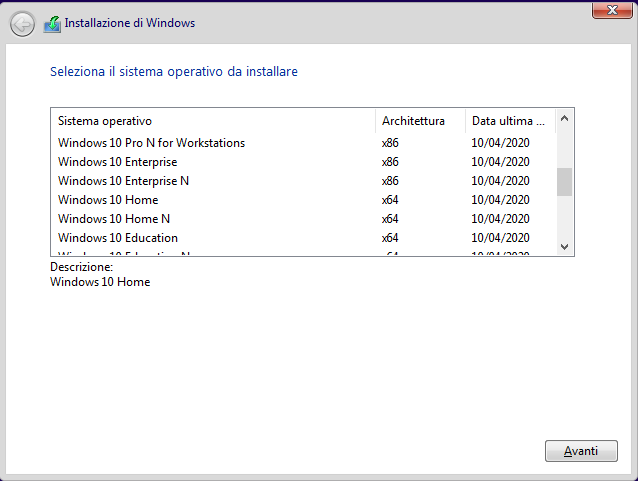Select Windows 10 Education x64 row
638x481 pixels.
coord(303,238)
